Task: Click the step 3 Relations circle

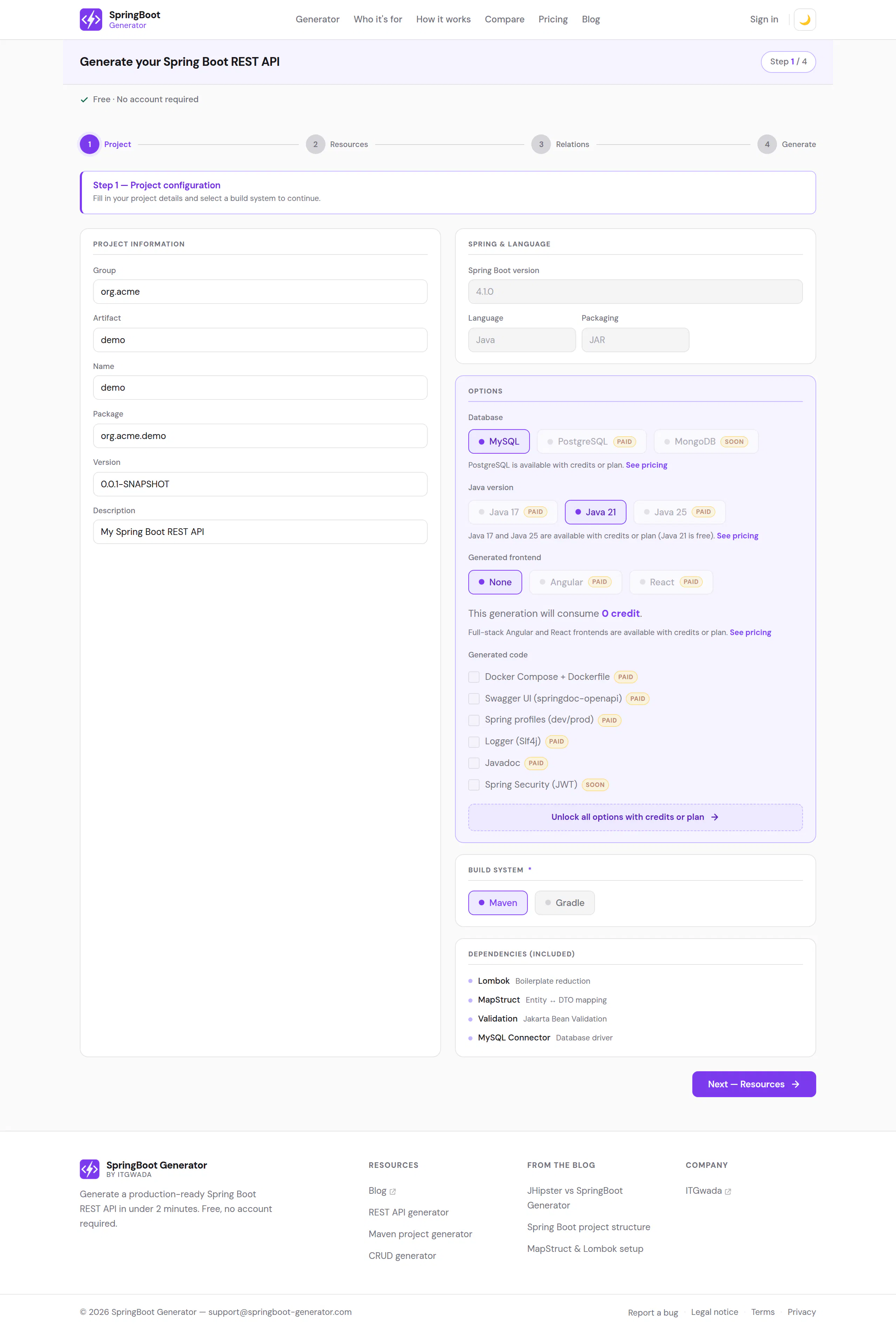Action: (x=541, y=145)
